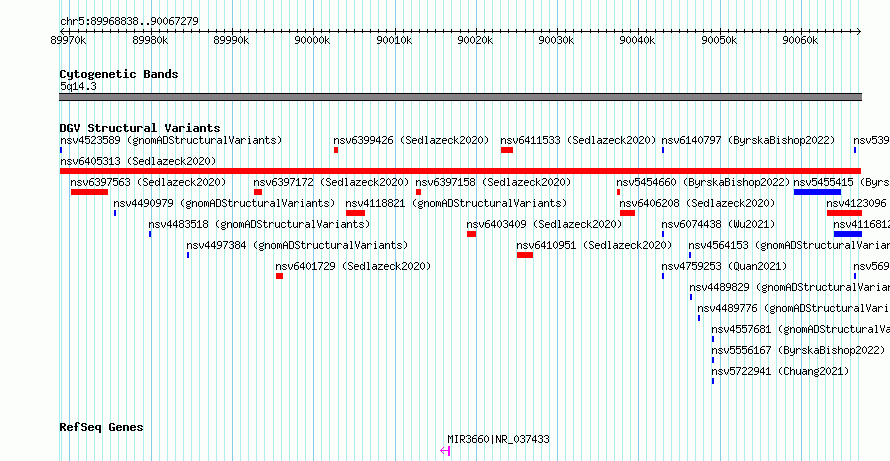Select the nsv6401729 red variant bar
Image resolution: width=890 pixels, height=461 pixels.
[x=279, y=276]
